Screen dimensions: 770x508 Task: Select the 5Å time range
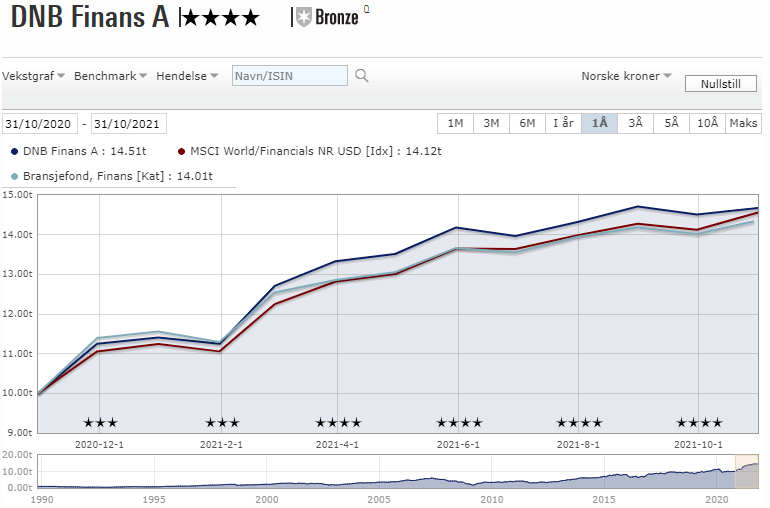pos(671,123)
